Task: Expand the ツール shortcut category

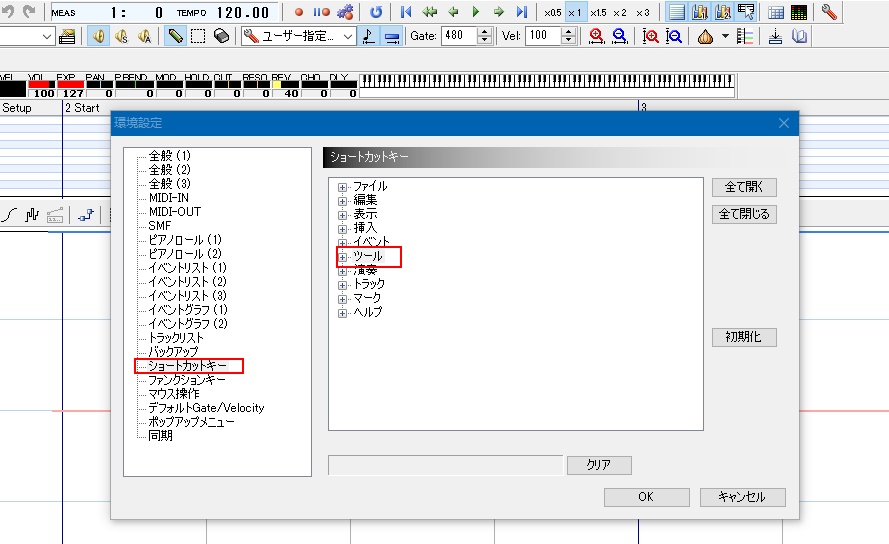Action: click(342, 257)
